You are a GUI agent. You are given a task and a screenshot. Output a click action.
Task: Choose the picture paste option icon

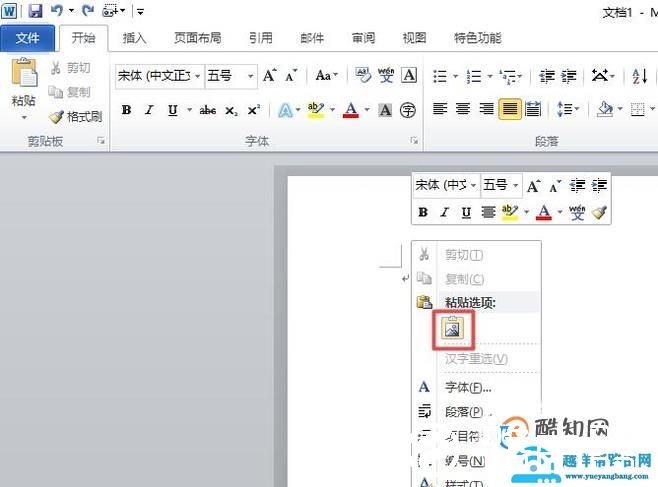pos(453,329)
